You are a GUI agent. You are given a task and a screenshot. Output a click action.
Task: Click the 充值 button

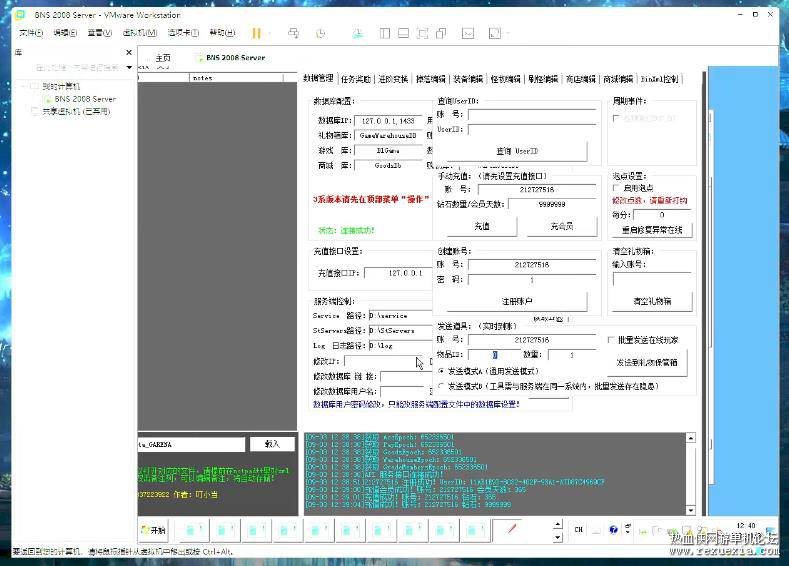pyautogui.click(x=482, y=226)
